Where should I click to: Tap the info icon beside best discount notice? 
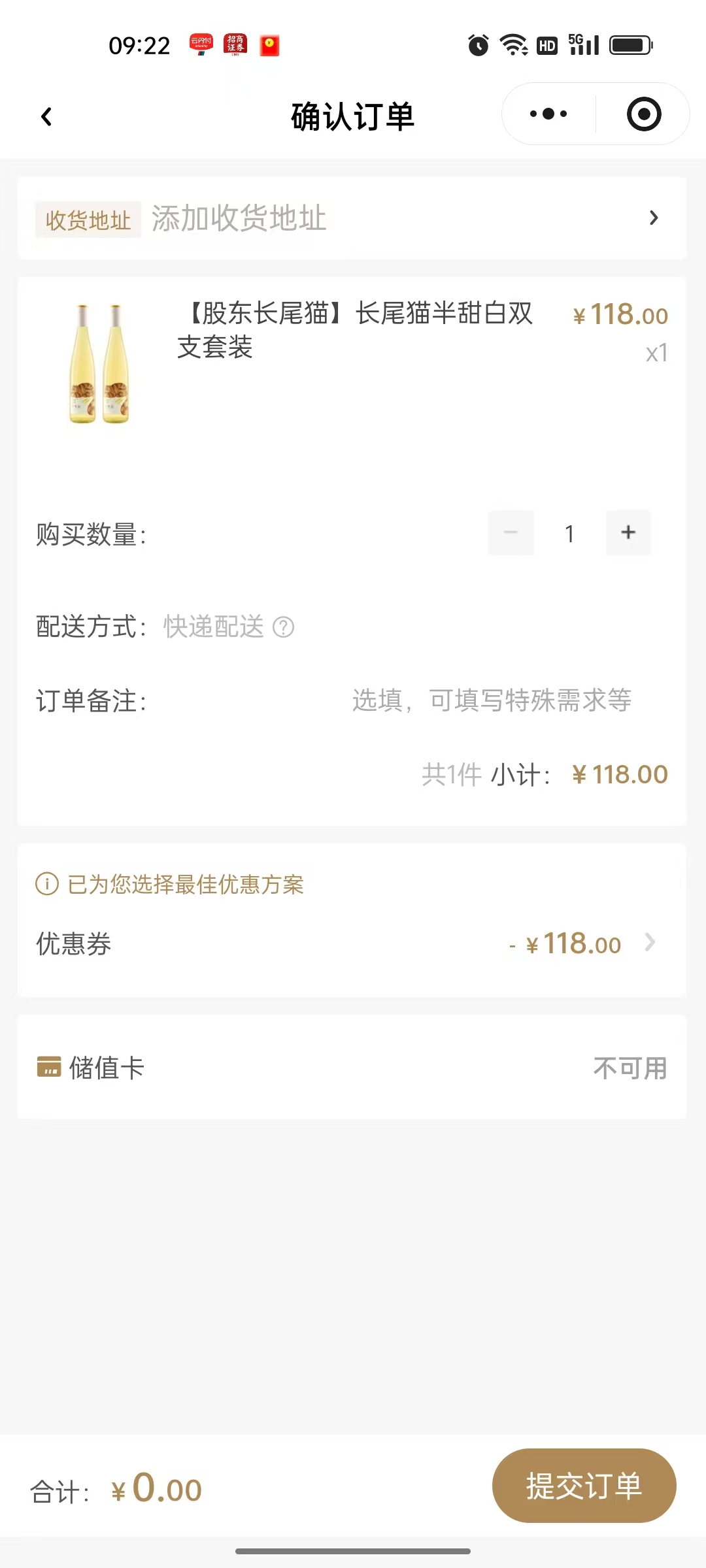[46, 884]
